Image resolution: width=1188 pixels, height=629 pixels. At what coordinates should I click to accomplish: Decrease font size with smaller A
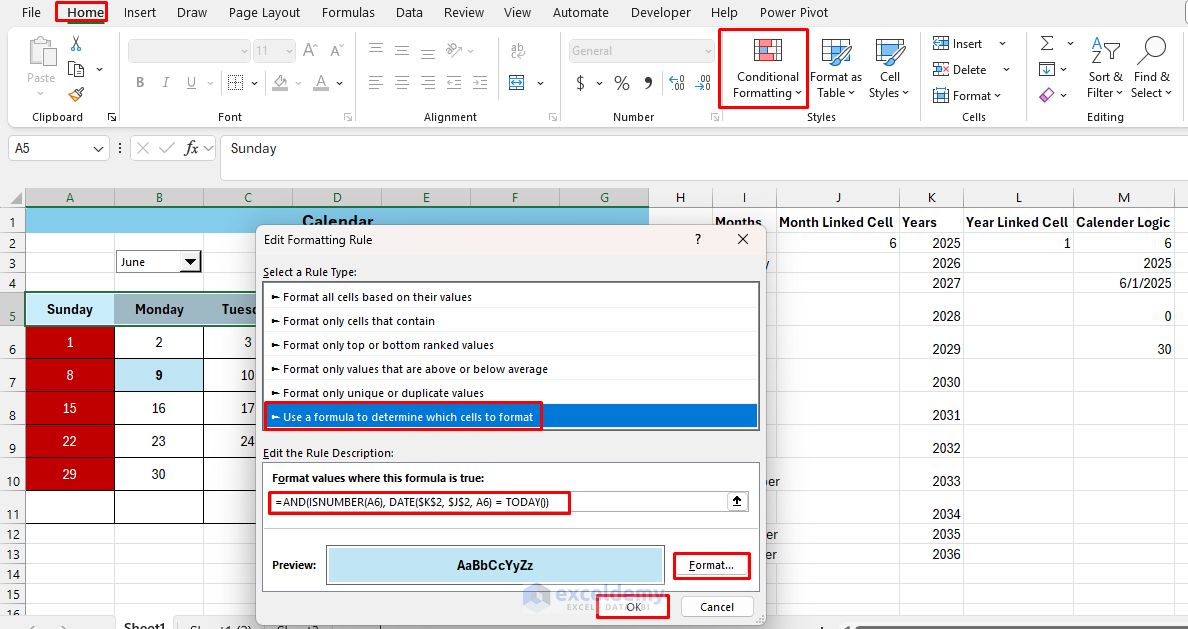point(336,51)
